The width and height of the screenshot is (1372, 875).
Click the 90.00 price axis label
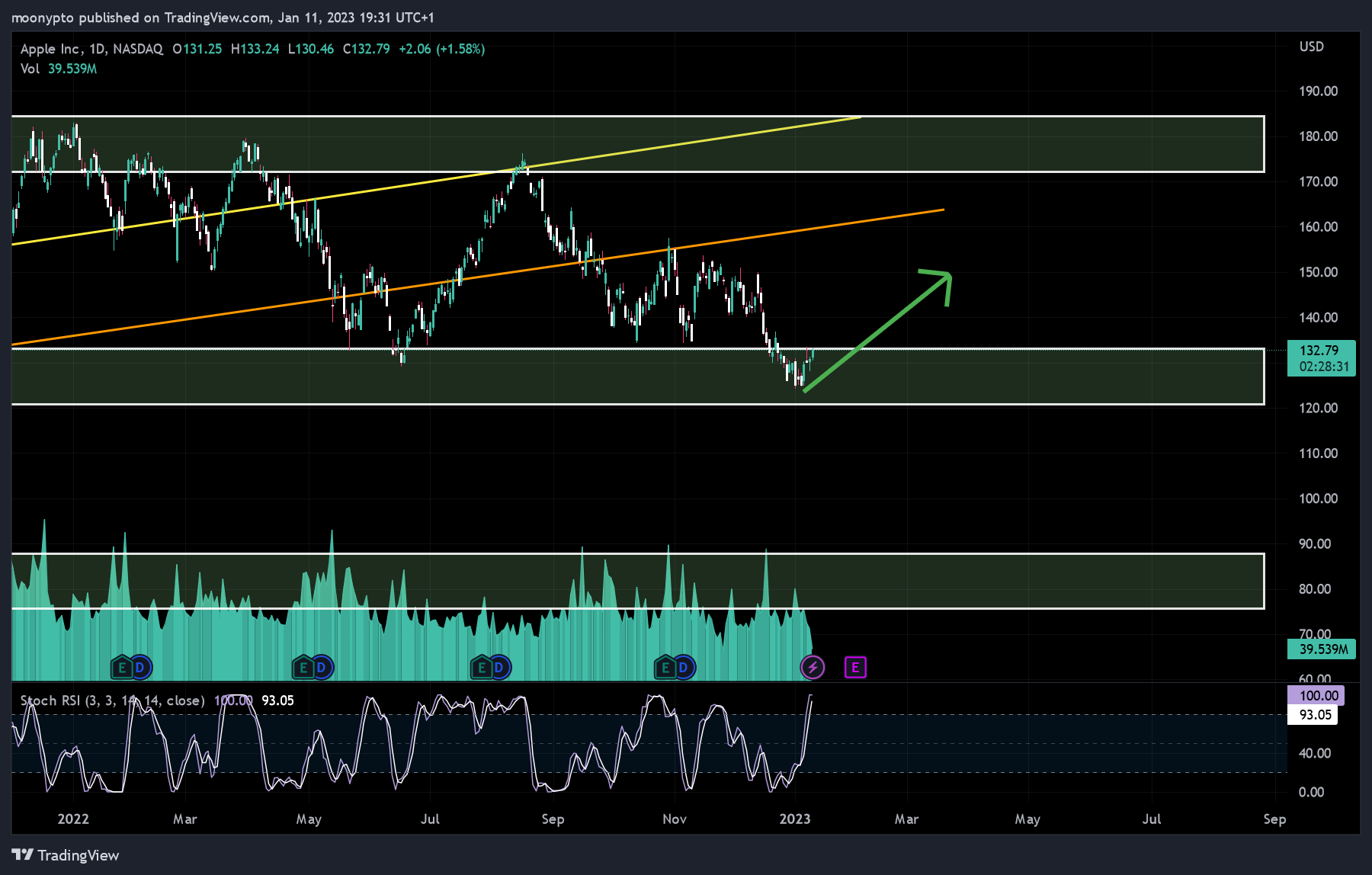(1315, 543)
